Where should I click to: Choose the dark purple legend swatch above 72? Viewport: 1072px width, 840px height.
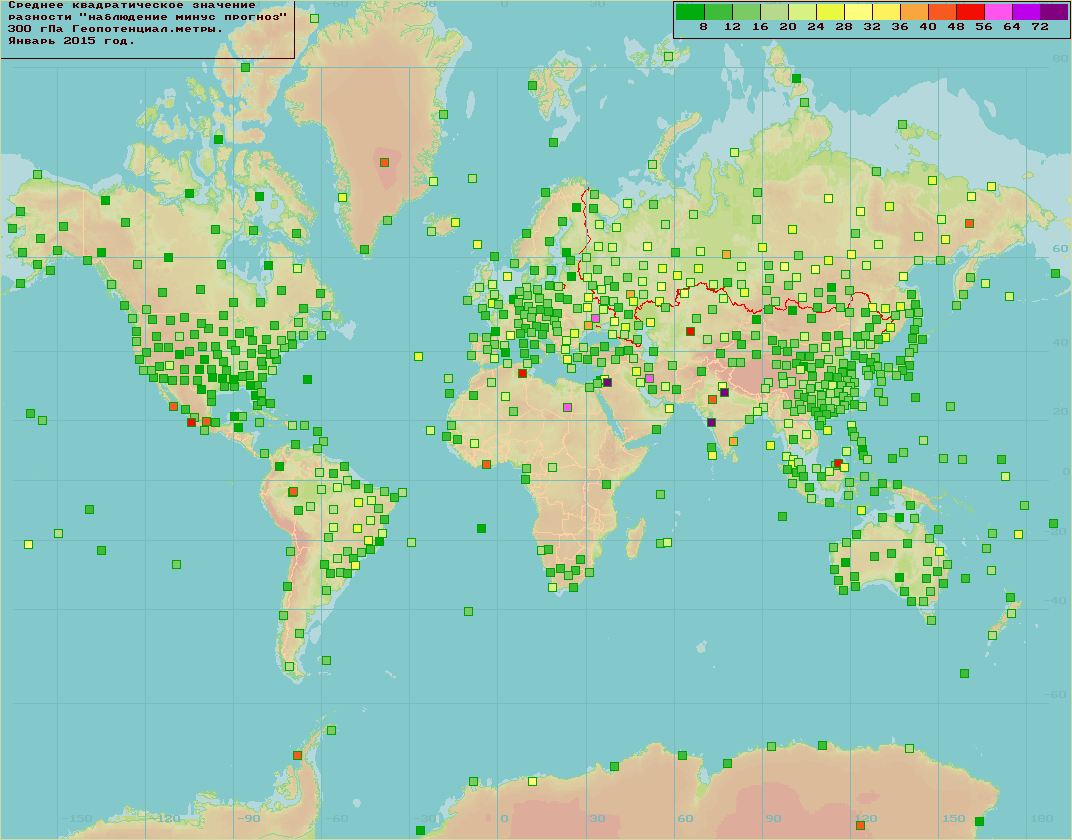pos(1054,12)
